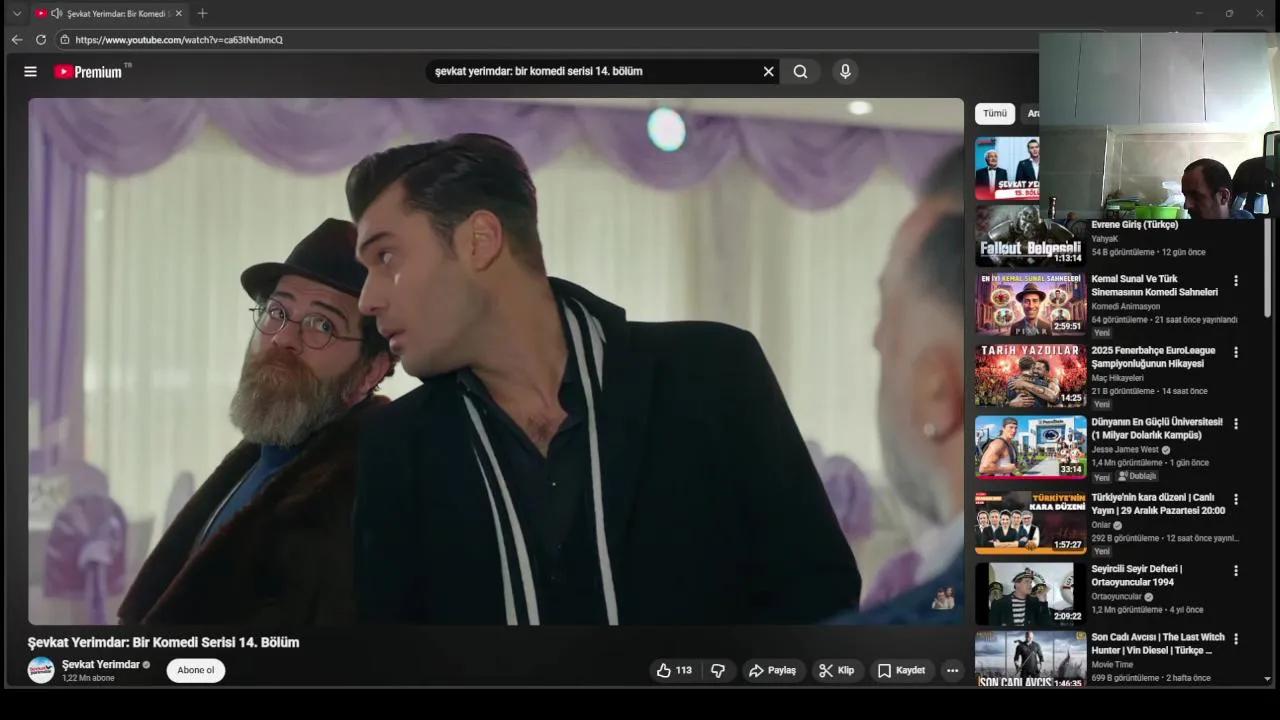The width and height of the screenshot is (1280, 720).
Task: Open more actions three-dot menu under video
Action: (x=952, y=670)
